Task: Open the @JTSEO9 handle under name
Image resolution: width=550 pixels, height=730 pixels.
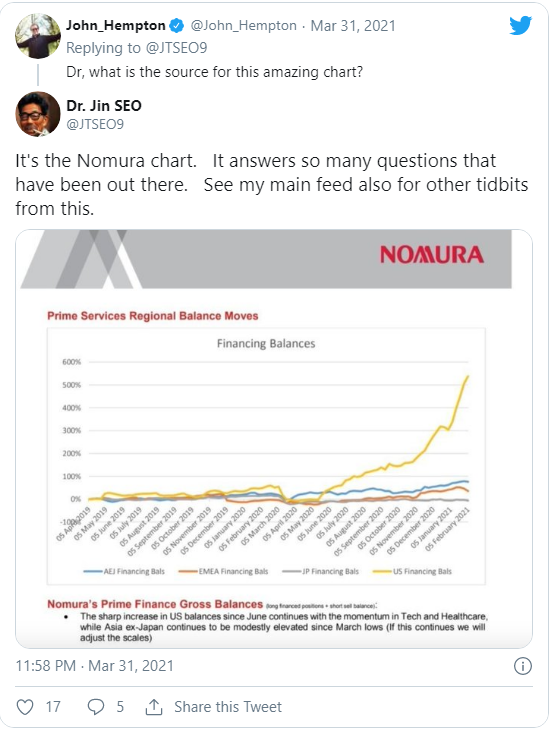Action: [x=95, y=124]
